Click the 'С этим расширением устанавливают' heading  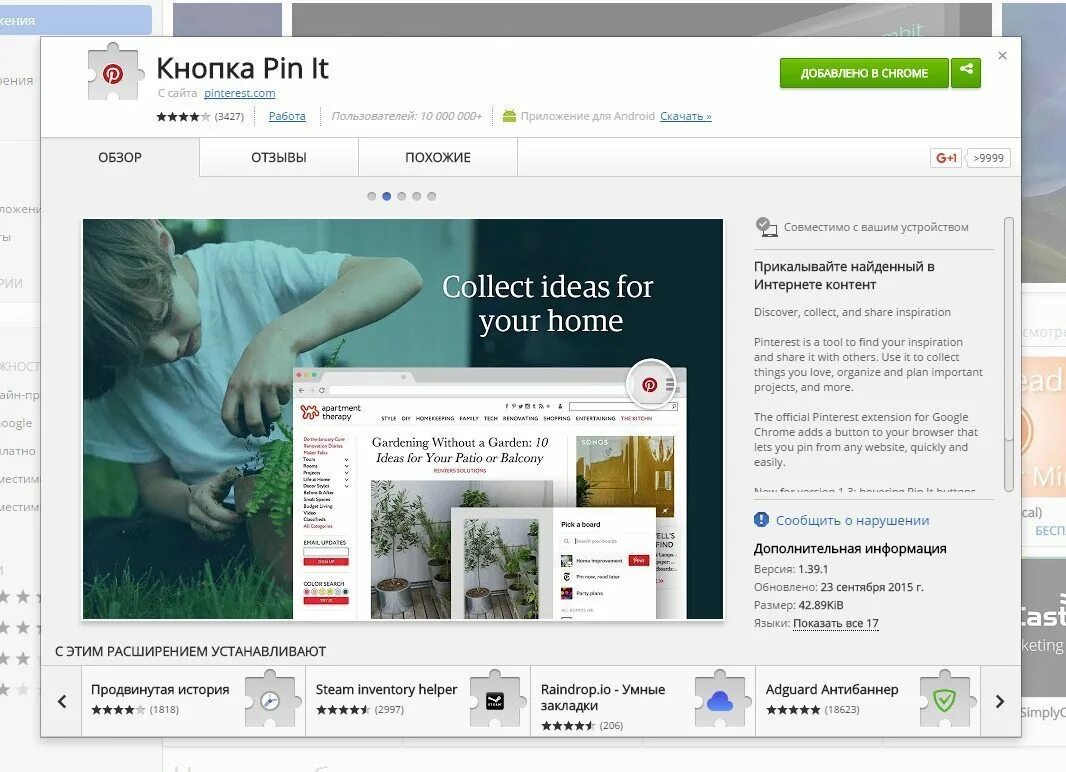(x=190, y=651)
